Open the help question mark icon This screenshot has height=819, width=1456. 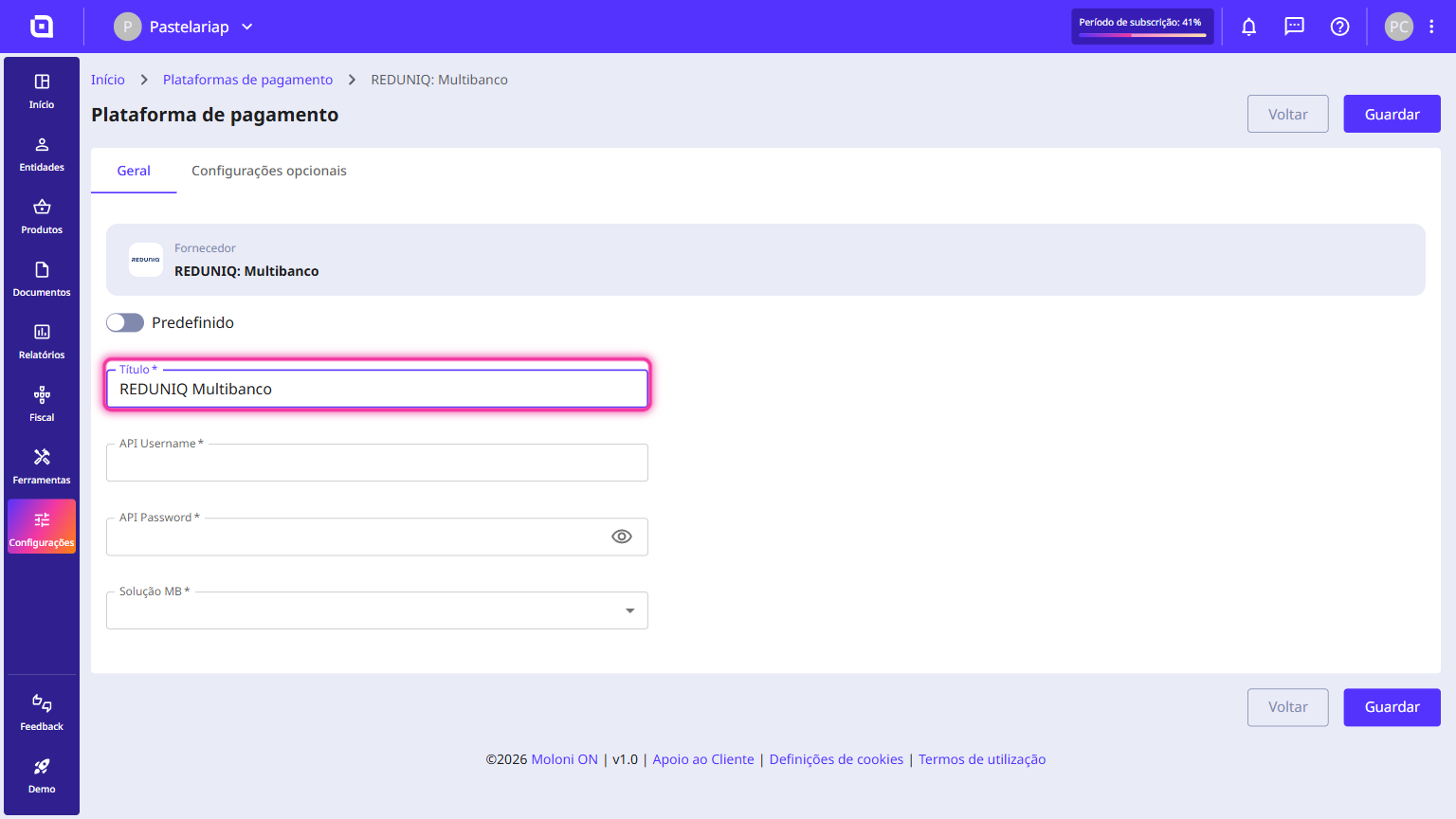point(1340,27)
